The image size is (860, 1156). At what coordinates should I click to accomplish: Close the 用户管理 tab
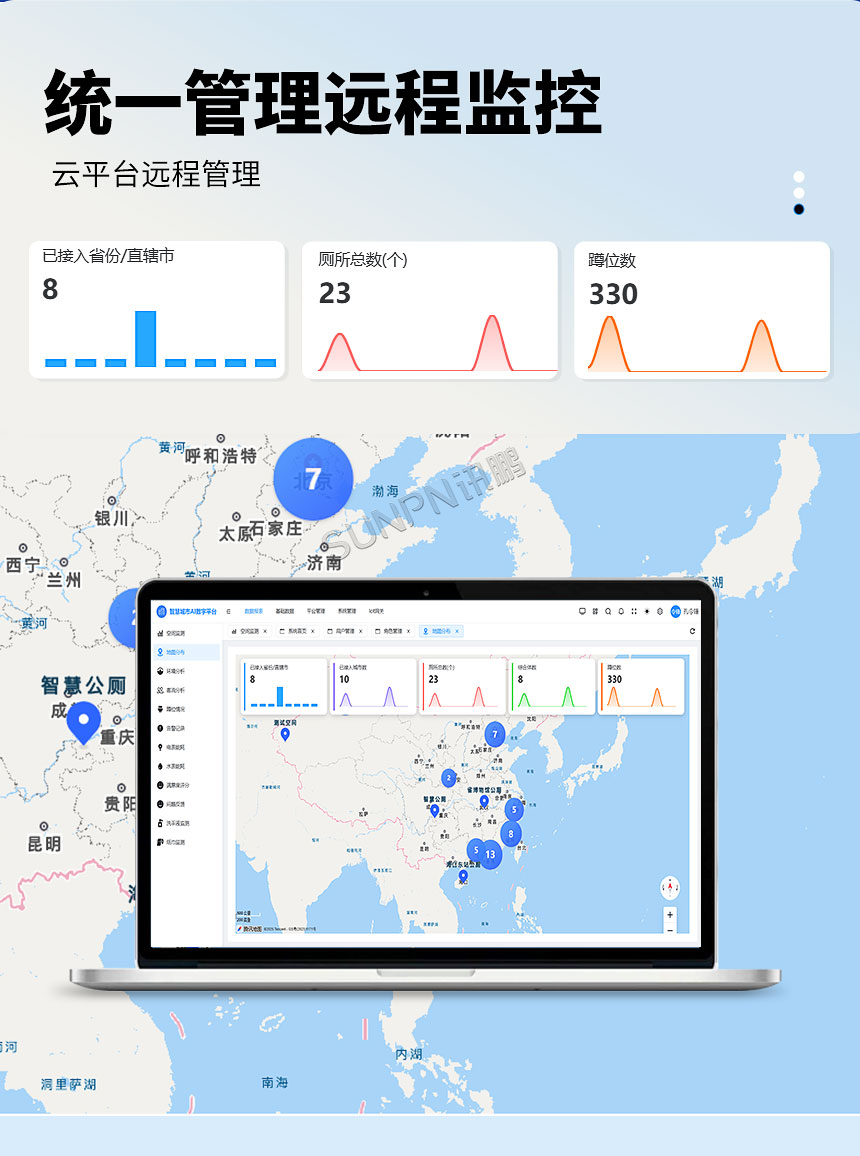click(361, 632)
